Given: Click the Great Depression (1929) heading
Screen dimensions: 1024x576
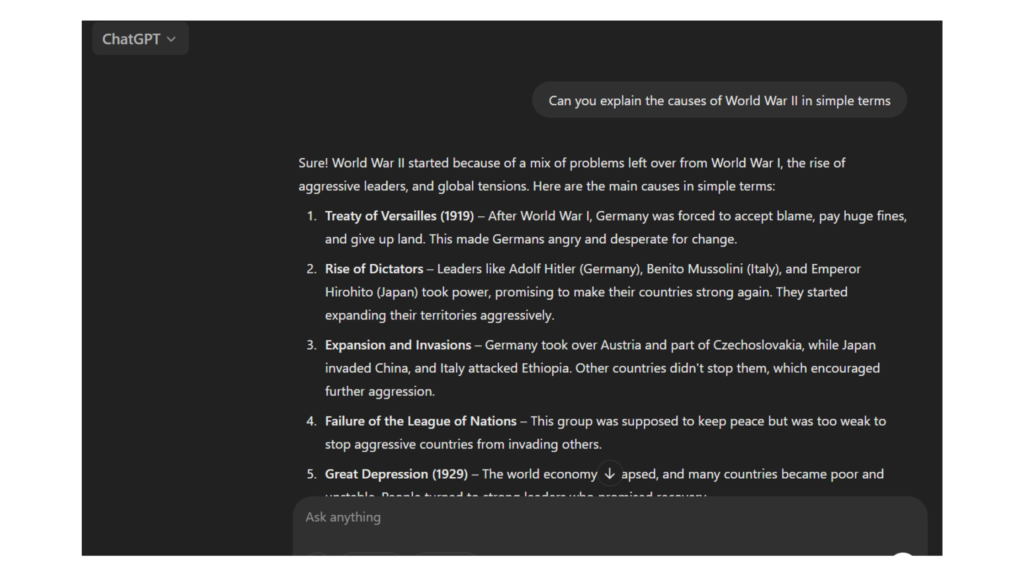Looking at the screenshot, I should point(396,474).
